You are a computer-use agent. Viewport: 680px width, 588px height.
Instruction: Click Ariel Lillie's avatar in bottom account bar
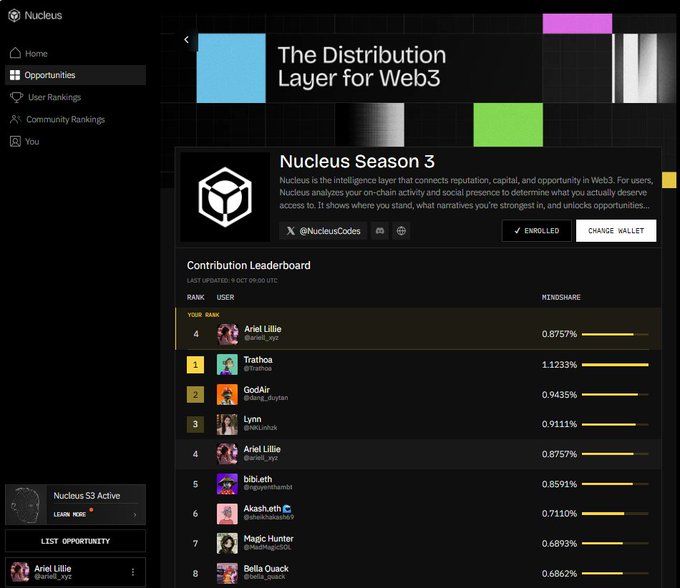point(20,572)
